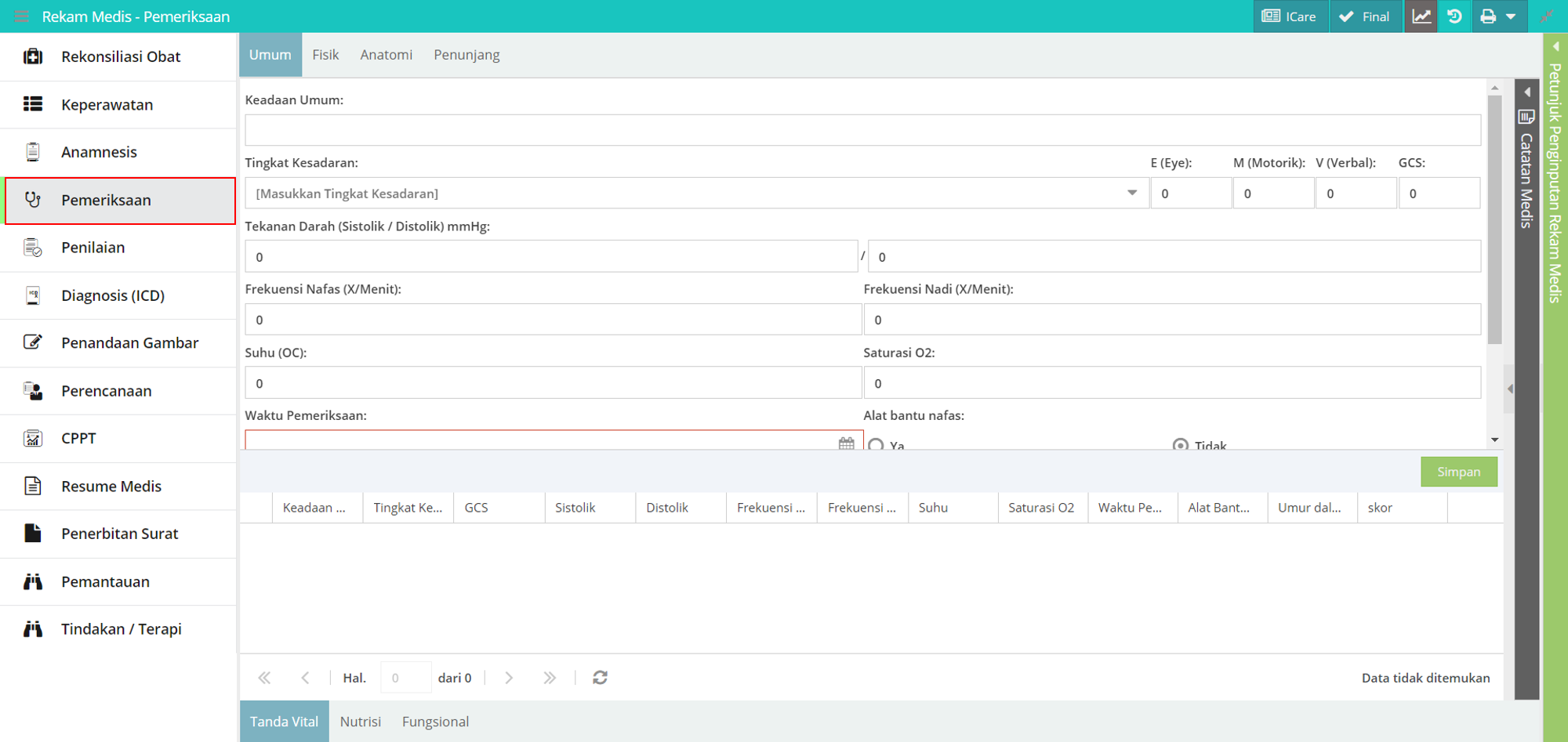The image size is (1568, 742).
Task: Open Keperawatan in sidebar
Action: tap(118, 104)
